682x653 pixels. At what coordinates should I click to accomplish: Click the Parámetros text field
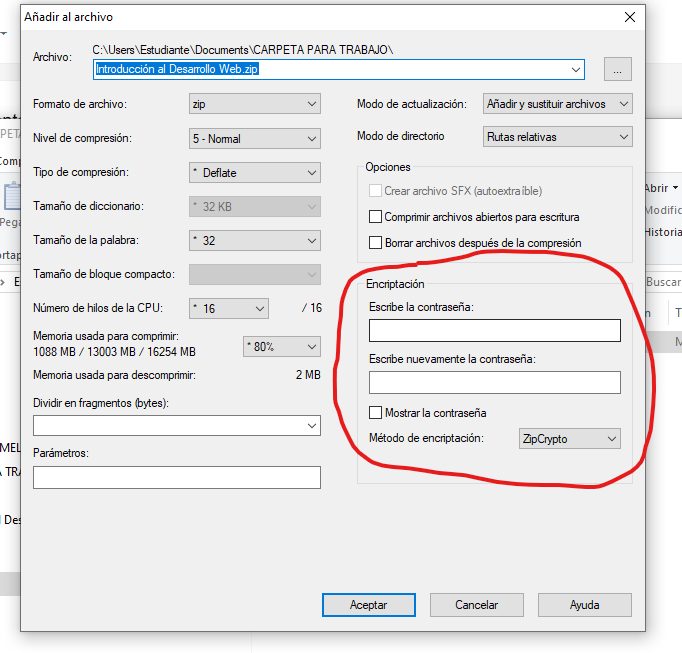177,478
